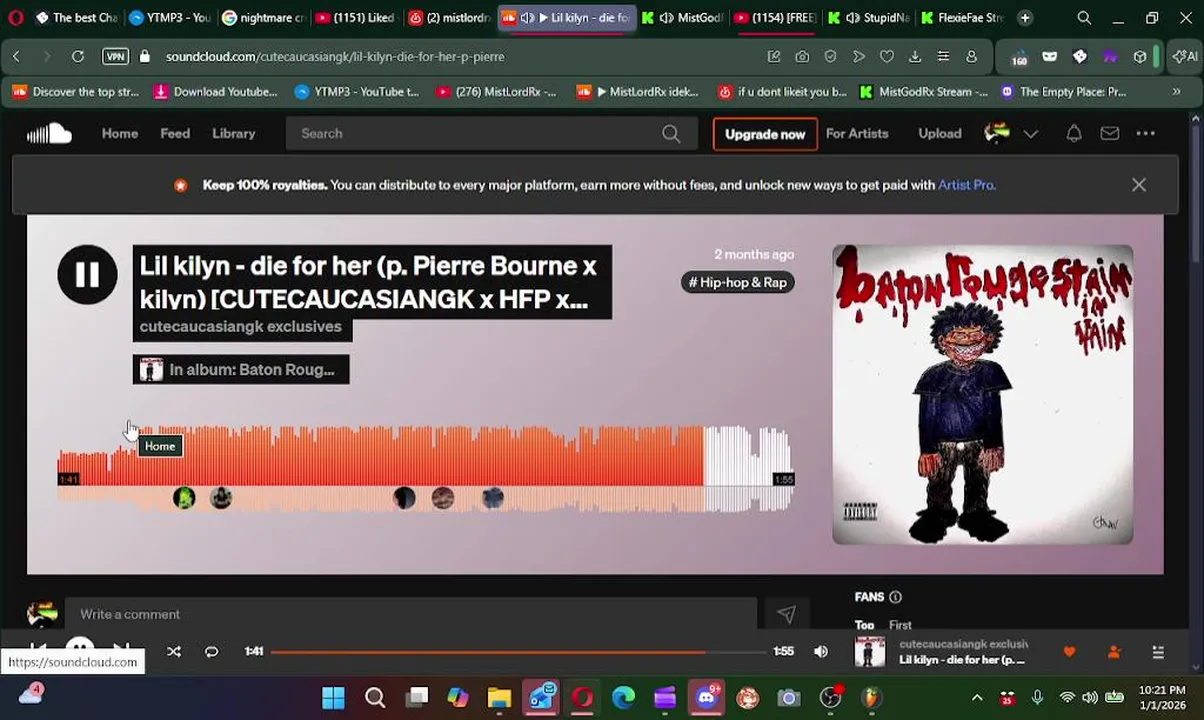Screen dimensions: 1204x720
Task: Follow the artist from the player bar
Action: [x=1114, y=652]
